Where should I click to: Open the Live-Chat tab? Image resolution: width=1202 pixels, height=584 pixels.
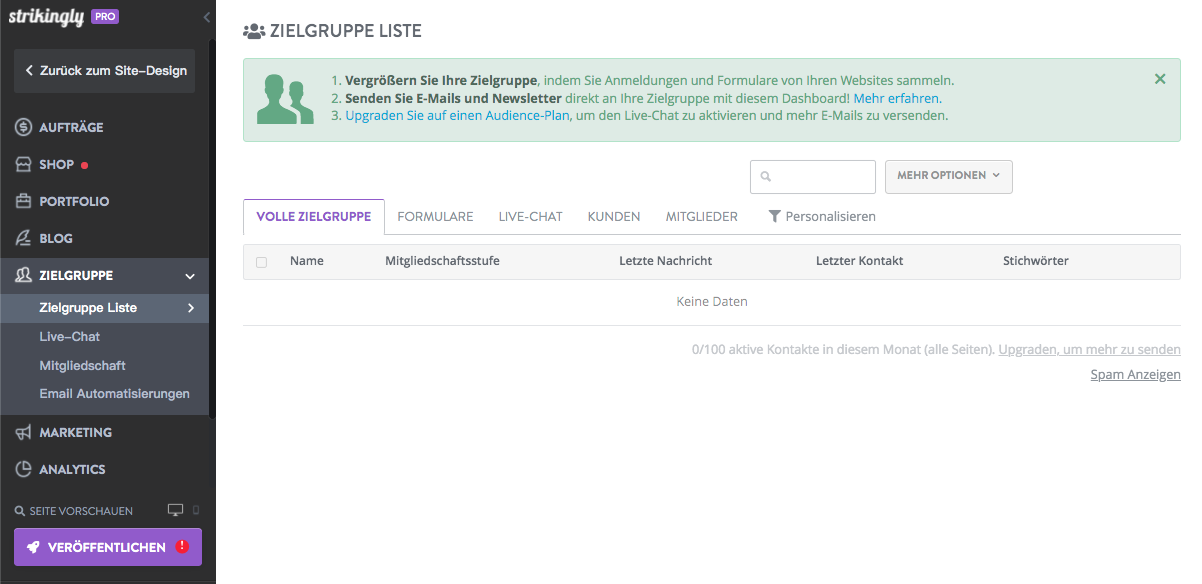click(530, 217)
